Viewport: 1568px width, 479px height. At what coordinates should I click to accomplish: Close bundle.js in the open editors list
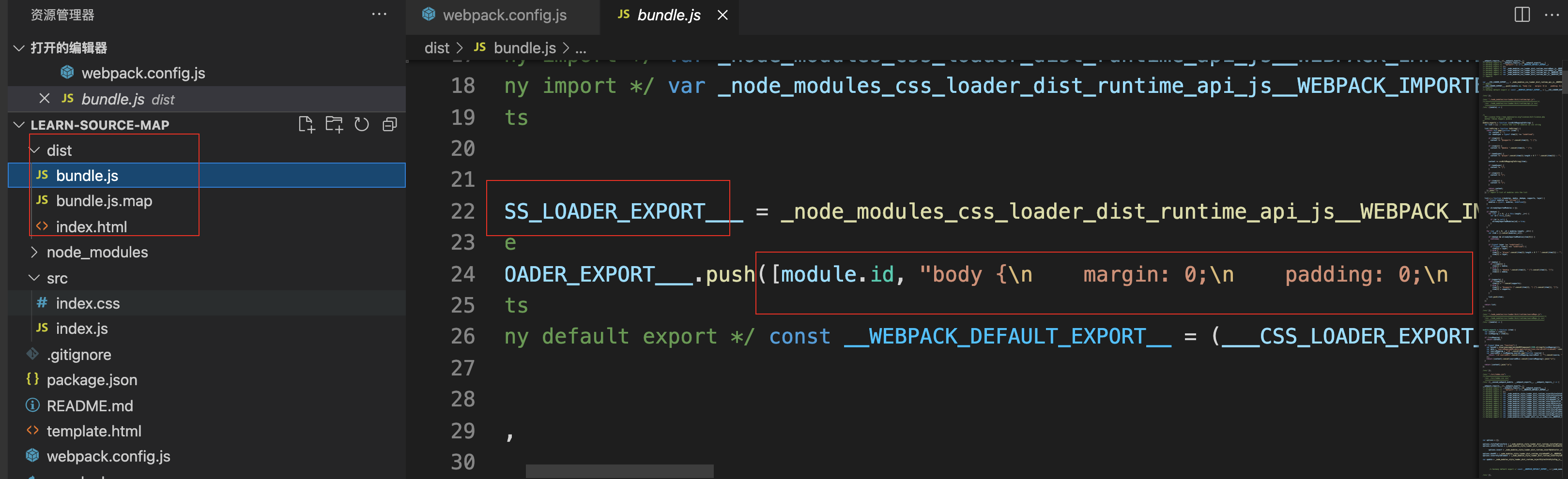click(x=45, y=99)
